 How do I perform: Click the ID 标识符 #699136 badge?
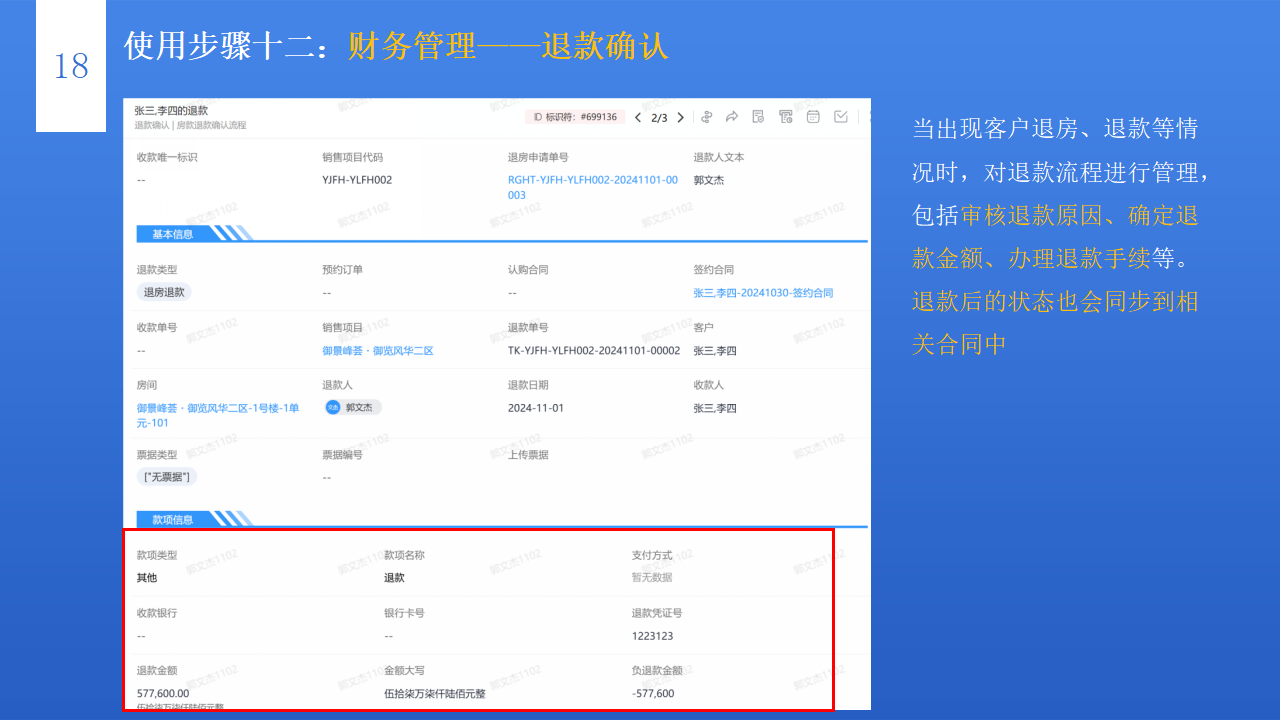click(x=573, y=117)
